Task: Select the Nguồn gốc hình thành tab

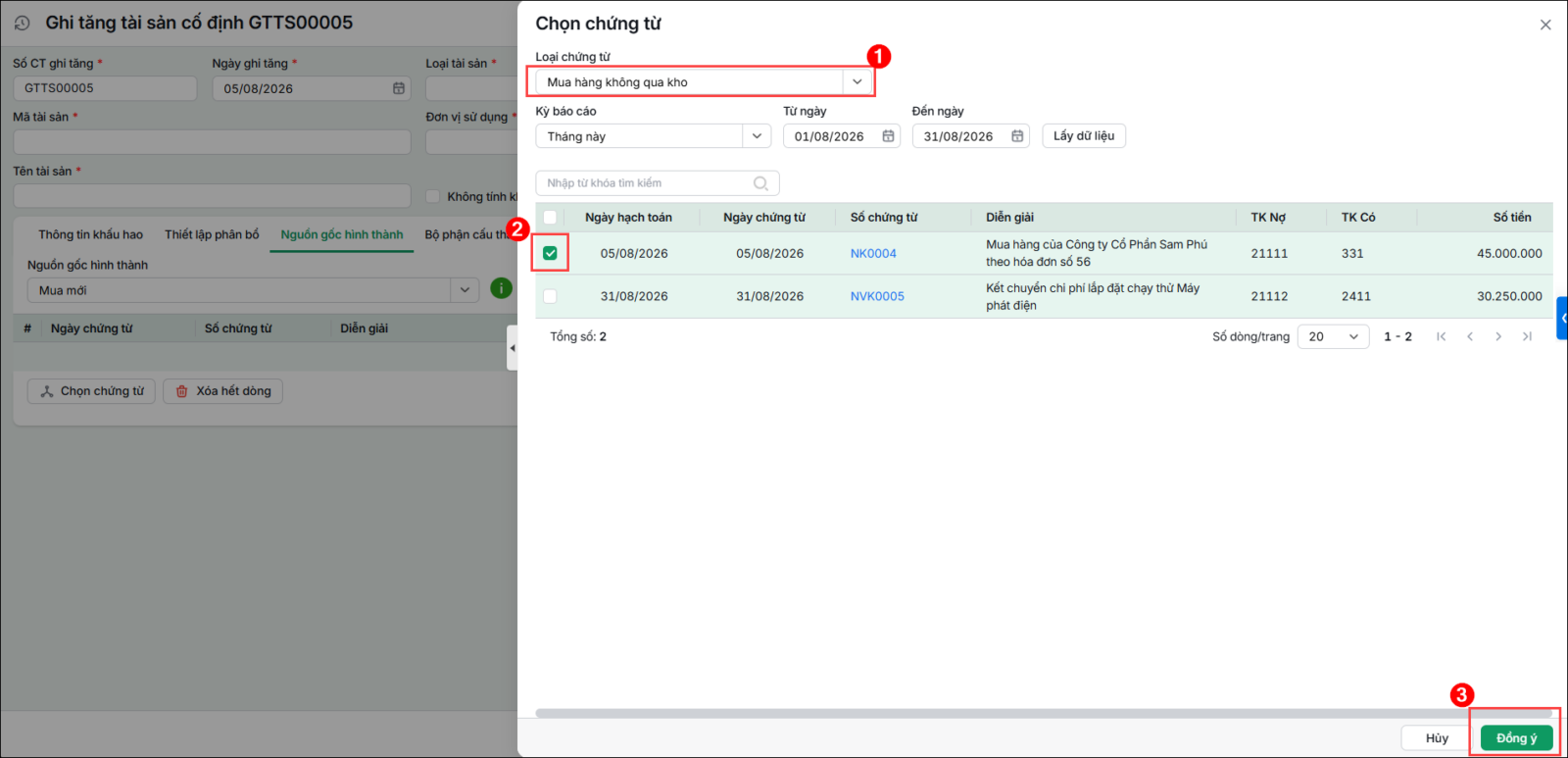Action: [x=342, y=234]
